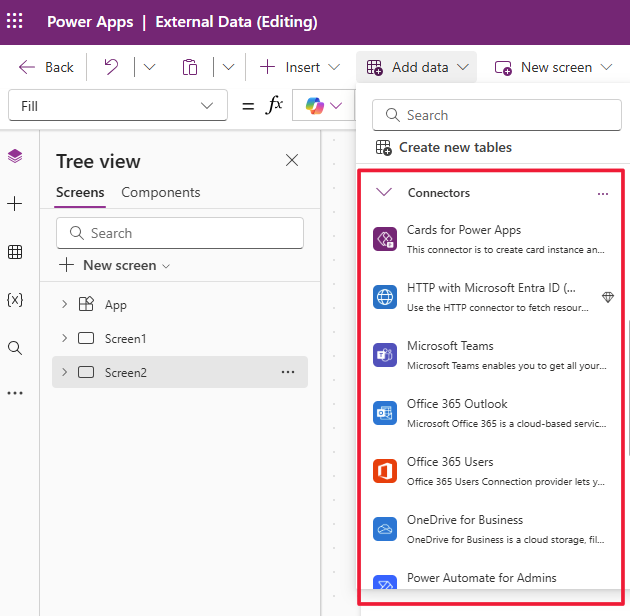
Task: Open the Add data dropdown
Action: 417,67
